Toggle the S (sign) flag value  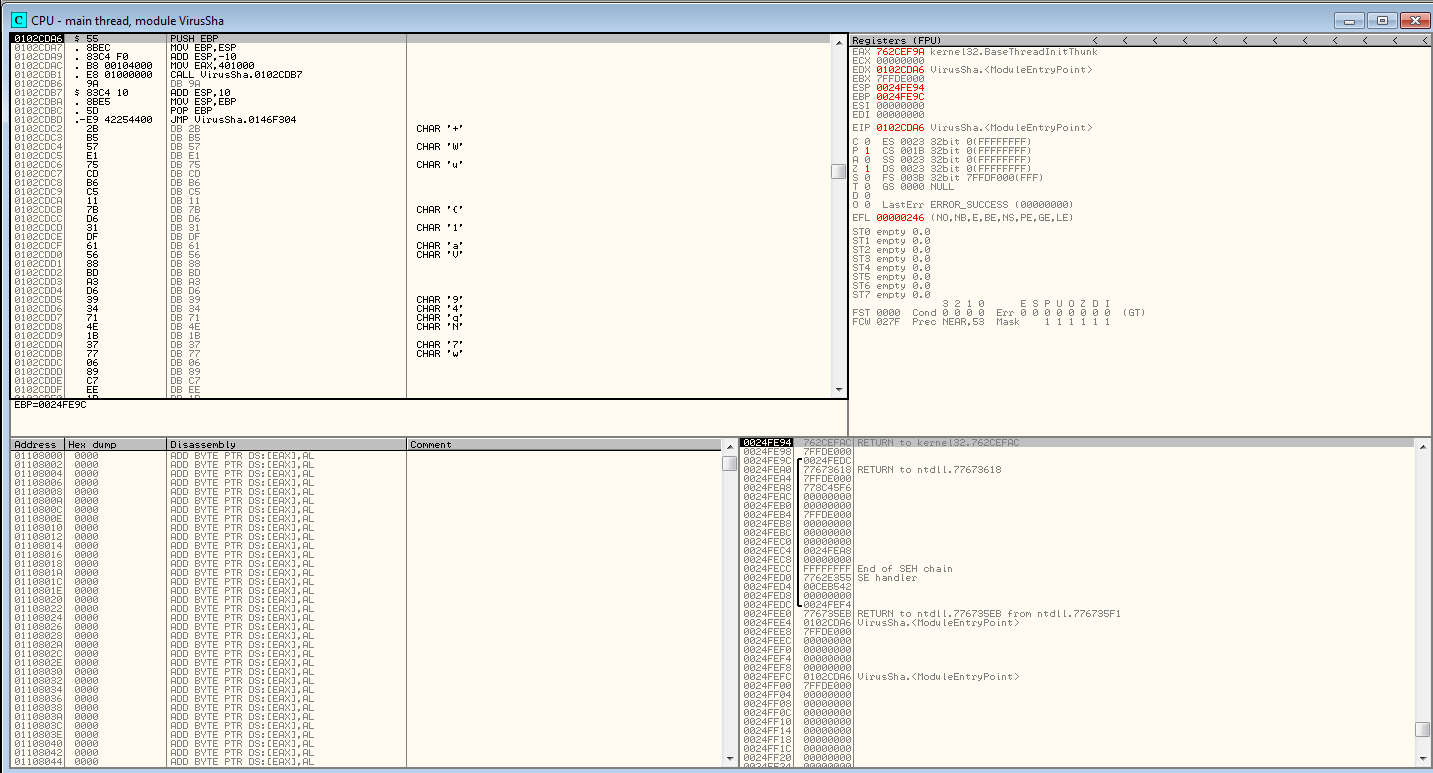(867, 178)
